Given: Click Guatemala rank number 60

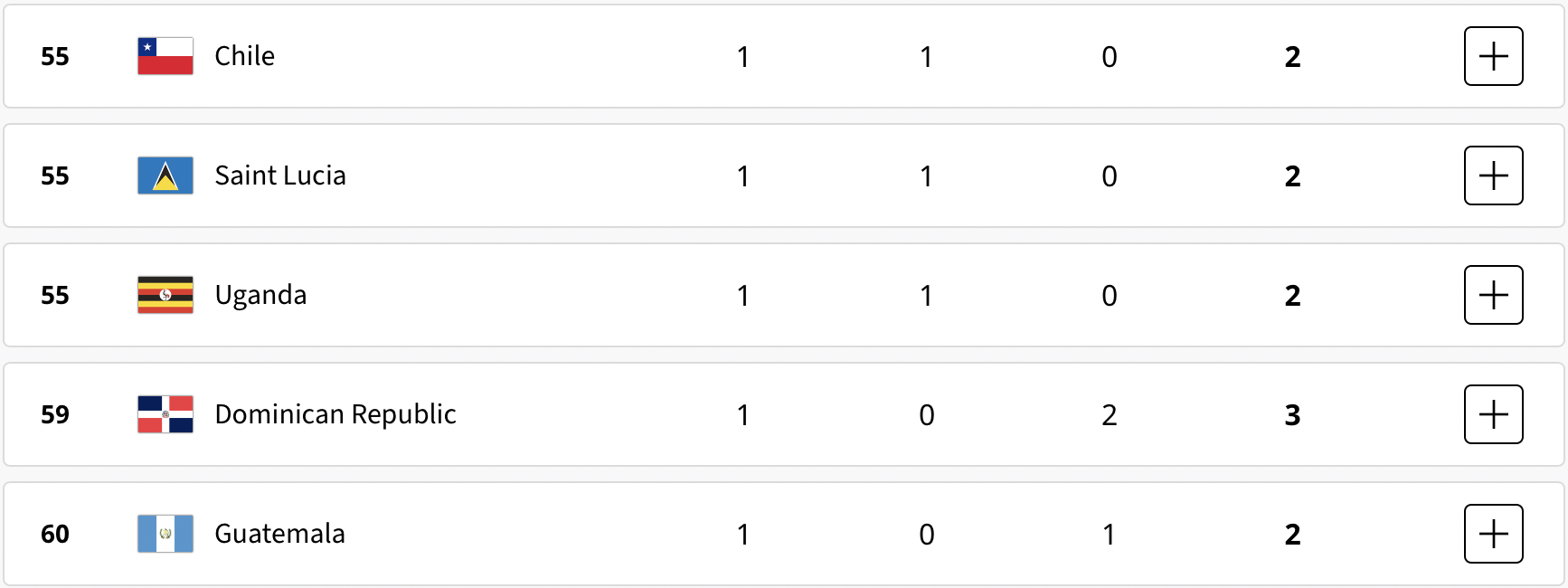Looking at the screenshot, I should [55, 534].
